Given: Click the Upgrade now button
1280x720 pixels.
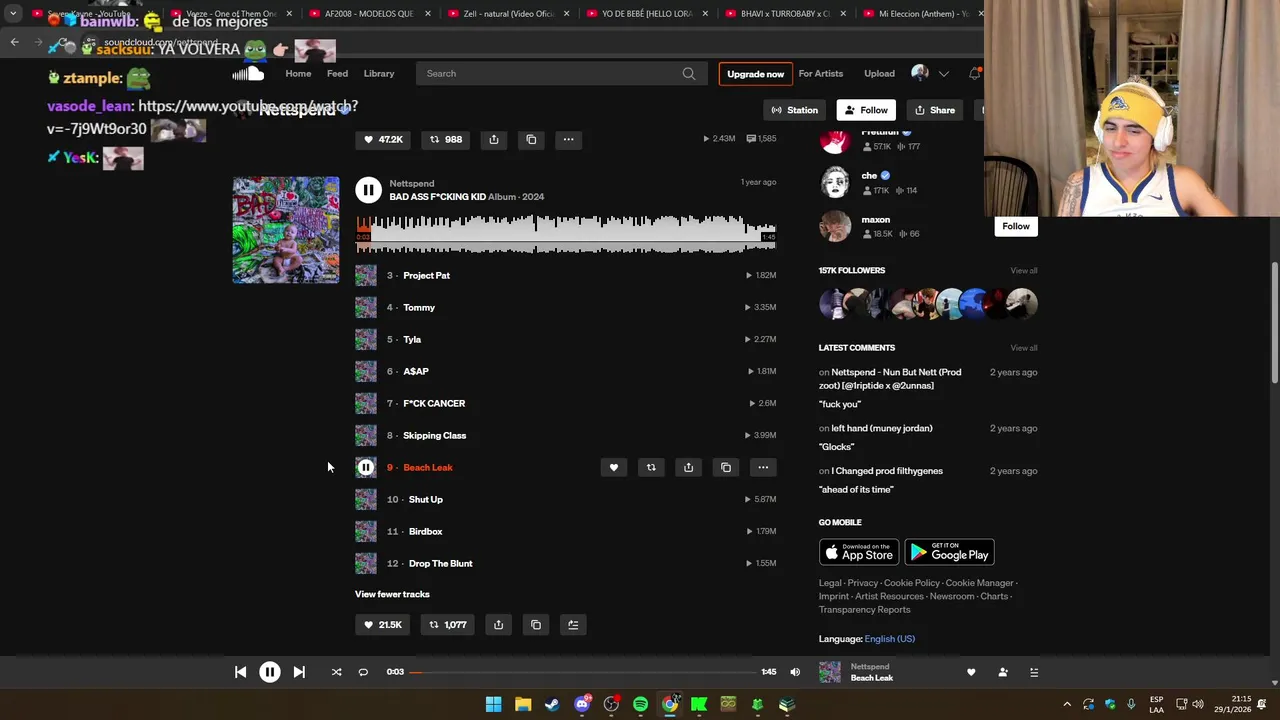Looking at the screenshot, I should (755, 74).
